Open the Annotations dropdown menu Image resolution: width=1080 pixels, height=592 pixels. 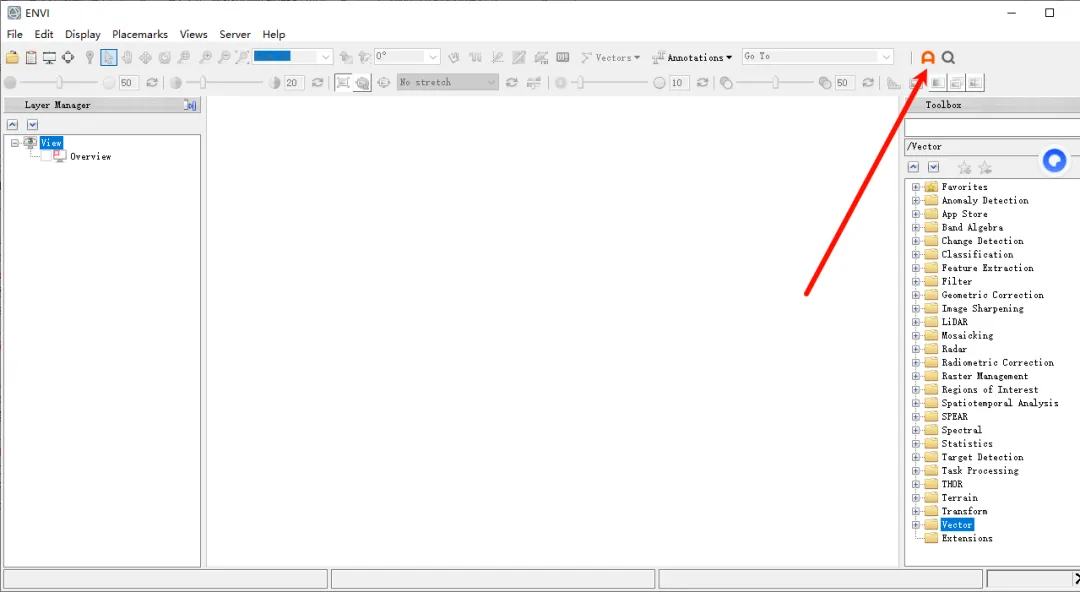point(692,58)
